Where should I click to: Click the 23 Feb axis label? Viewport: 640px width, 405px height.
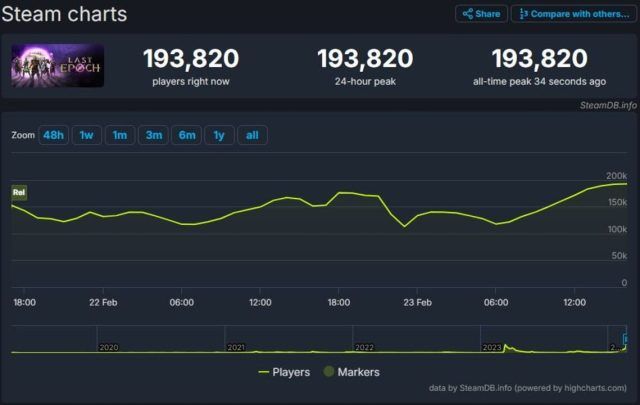(x=417, y=303)
